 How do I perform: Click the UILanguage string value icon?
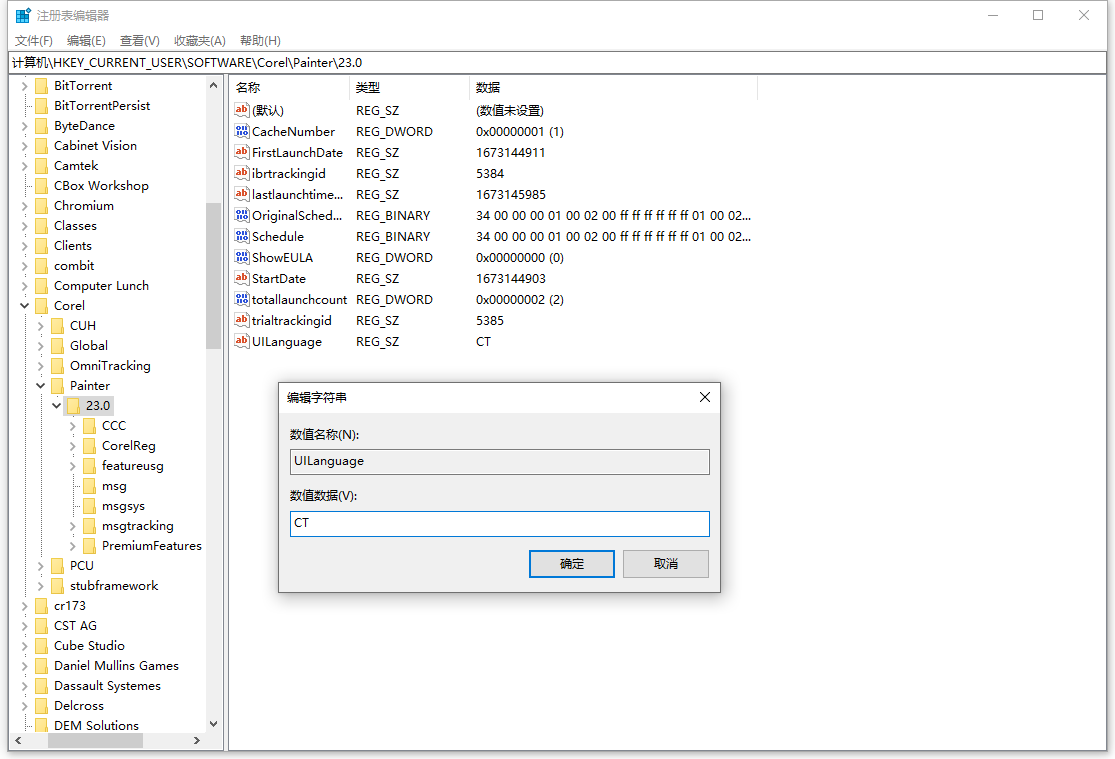[x=242, y=341]
